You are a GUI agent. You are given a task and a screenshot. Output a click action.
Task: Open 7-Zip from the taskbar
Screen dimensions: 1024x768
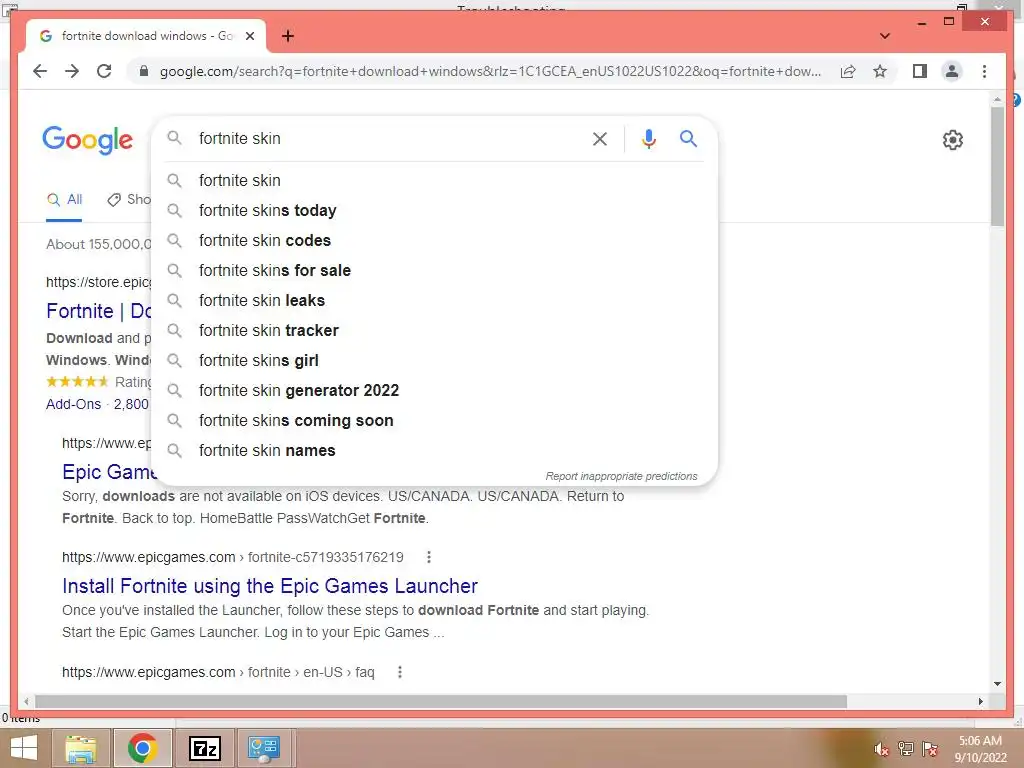click(x=205, y=748)
